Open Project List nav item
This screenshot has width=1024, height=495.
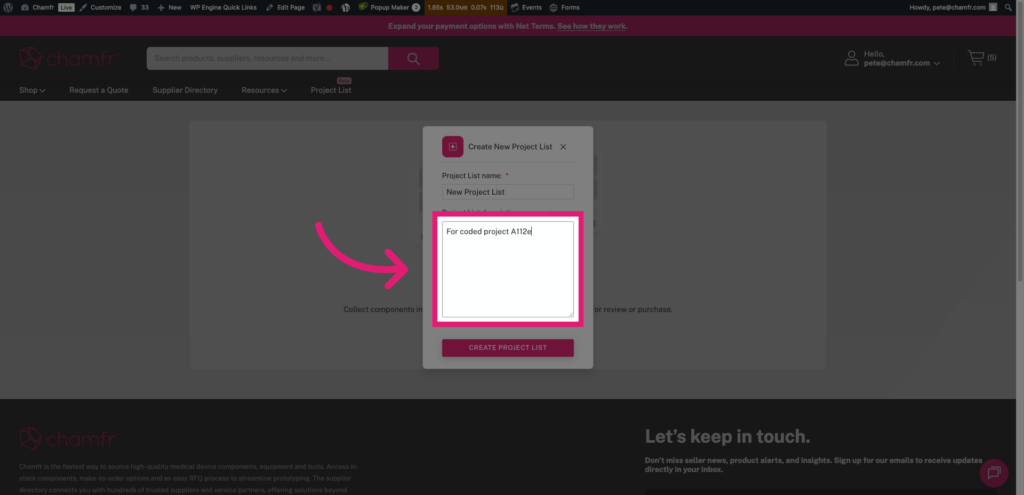coord(331,90)
